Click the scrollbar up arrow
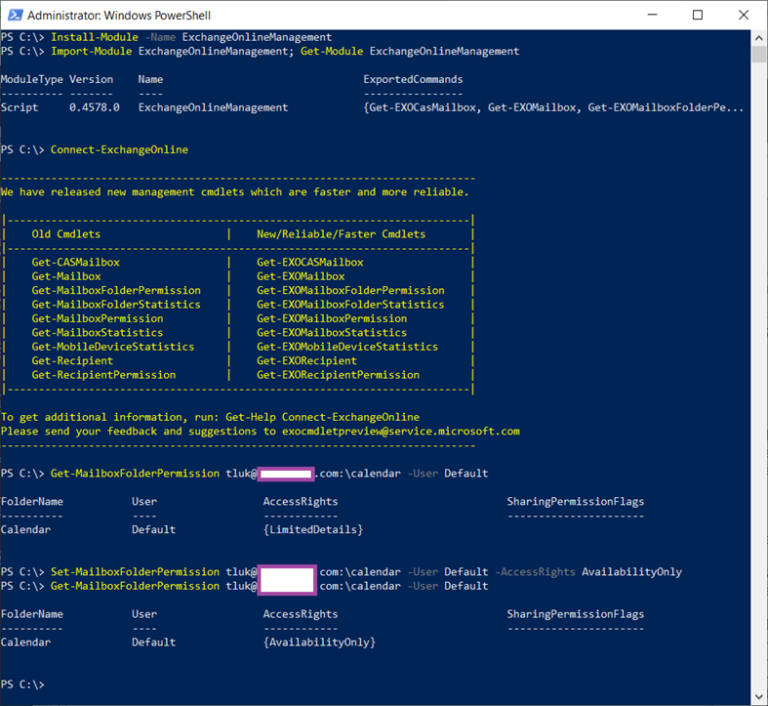The image size is (768, 706). point(759,38)
